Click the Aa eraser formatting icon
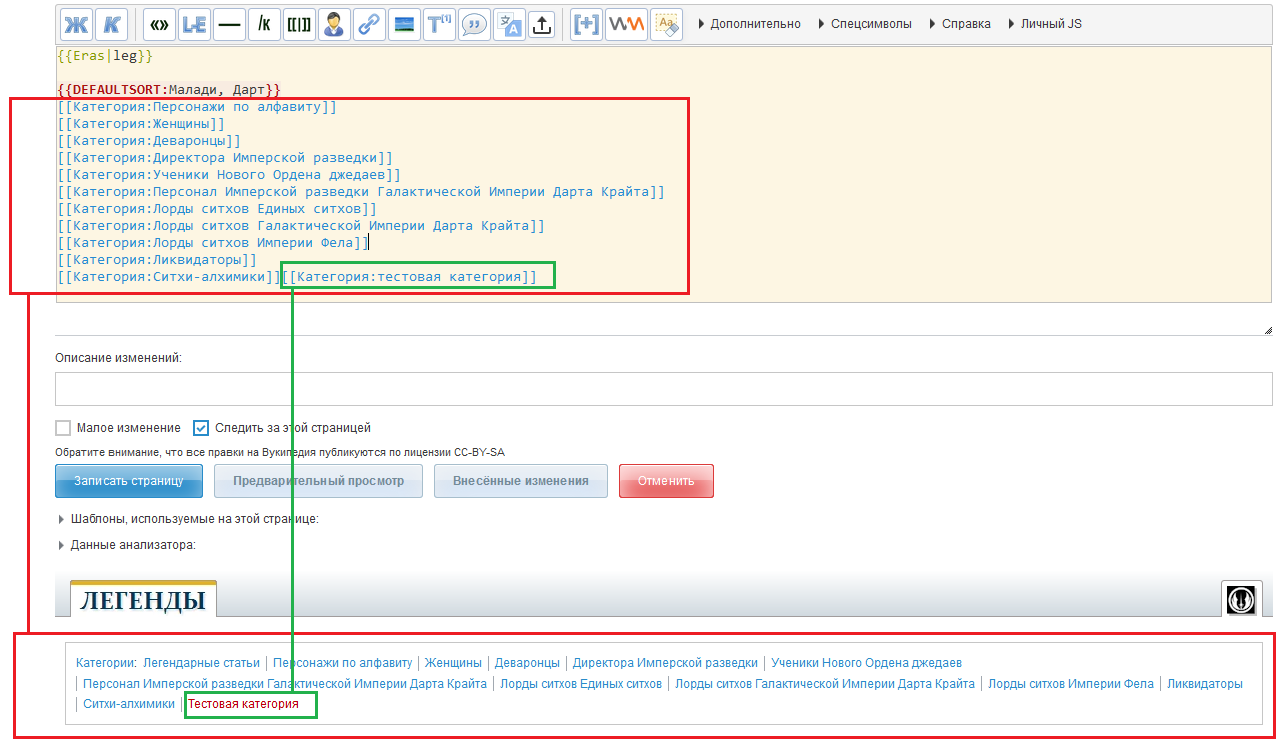This screenshot has height=749, width=1284. (666, 25)
